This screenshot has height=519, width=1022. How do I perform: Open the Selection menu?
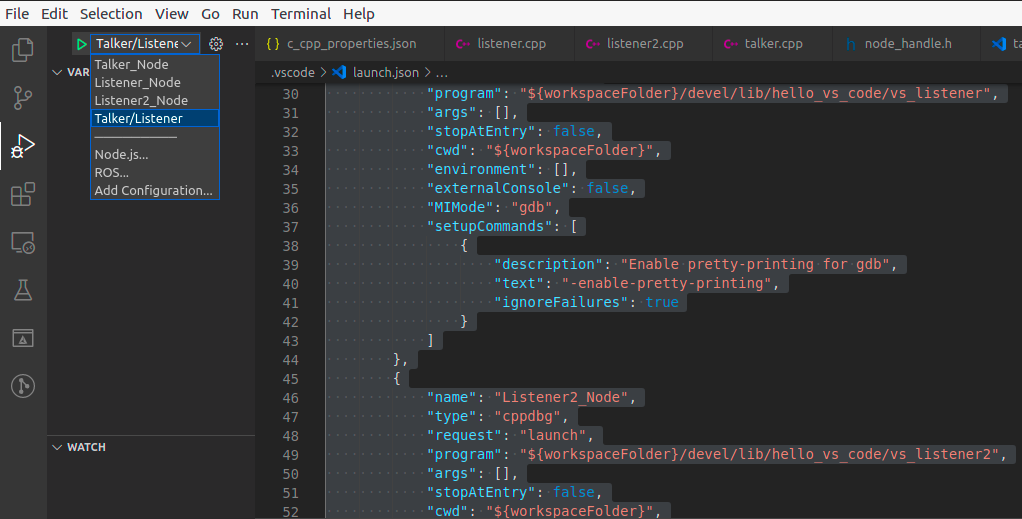point(111,14)
